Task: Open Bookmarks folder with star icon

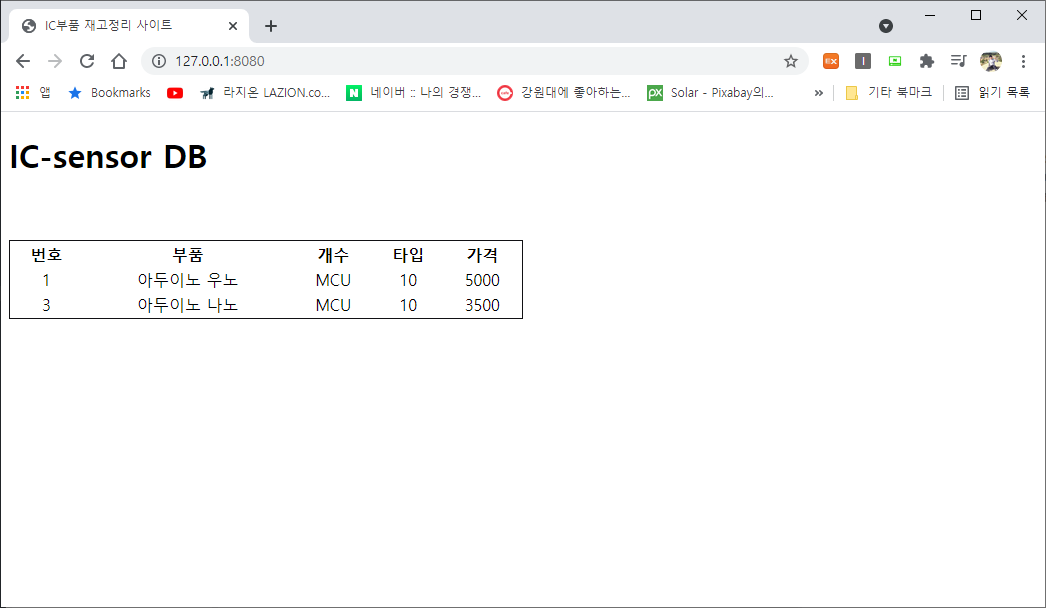Action: [x=109, y=92]
